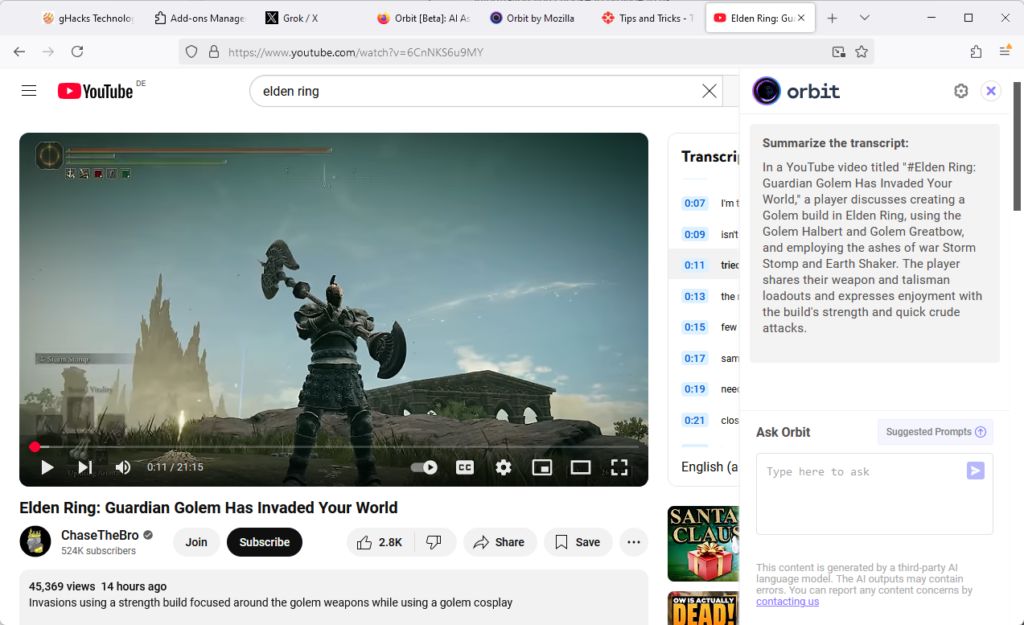Open the contacting us link
The width and height of the screenshot is (1024, 625).
coord(787,601)
